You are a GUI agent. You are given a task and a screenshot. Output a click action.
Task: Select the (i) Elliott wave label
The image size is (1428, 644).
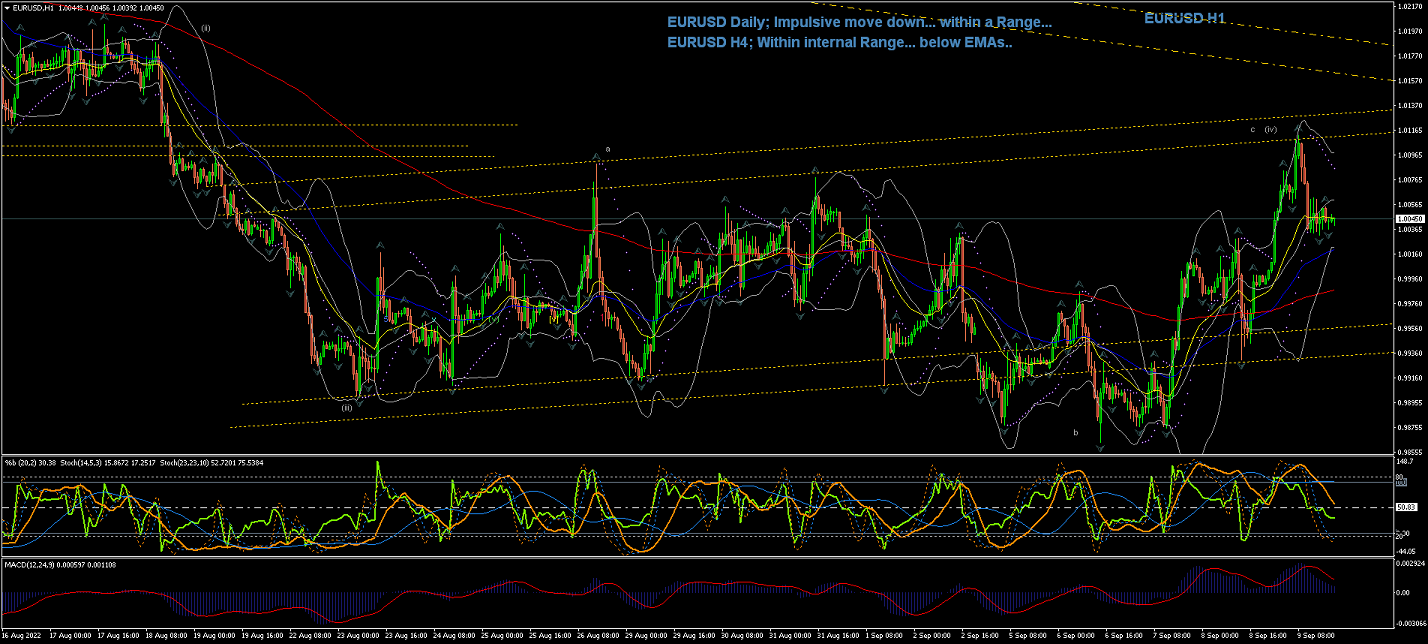click(205, 28)
